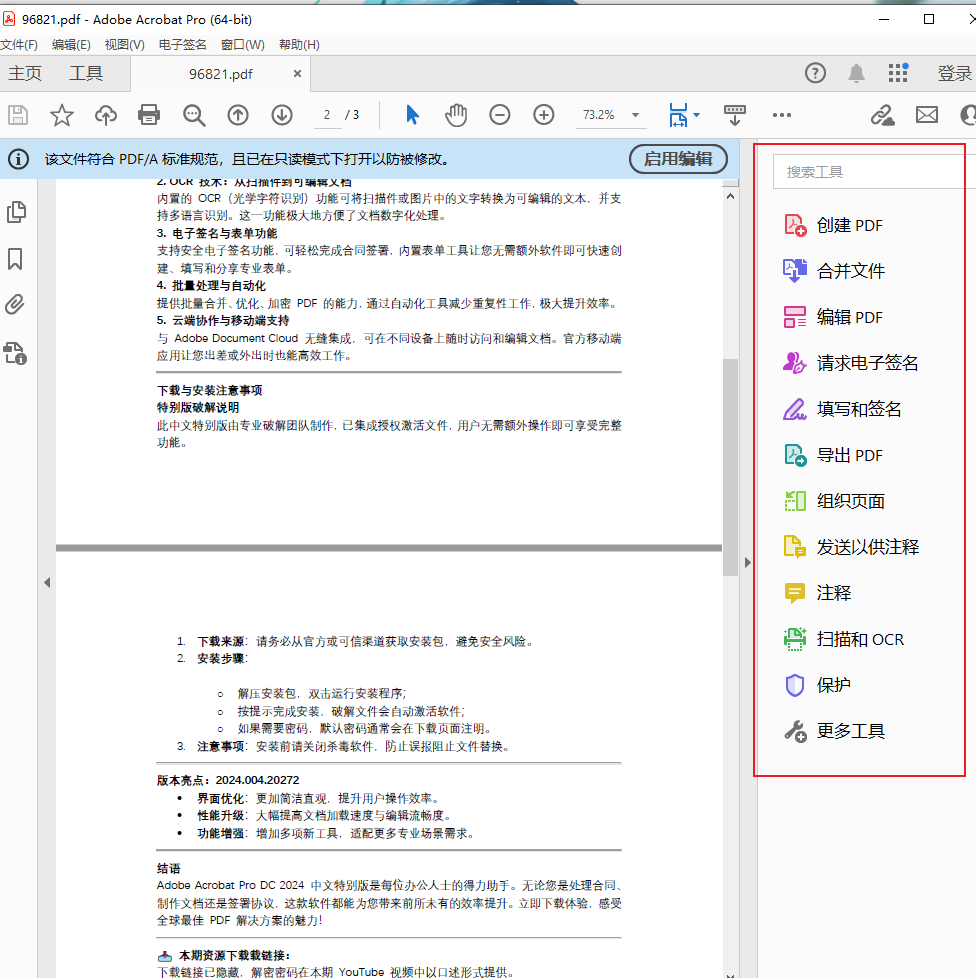Viewport: 976px width, 978px height.
Task: Open the Attachments paperclip panel
Action: click(x=16, y=305)
